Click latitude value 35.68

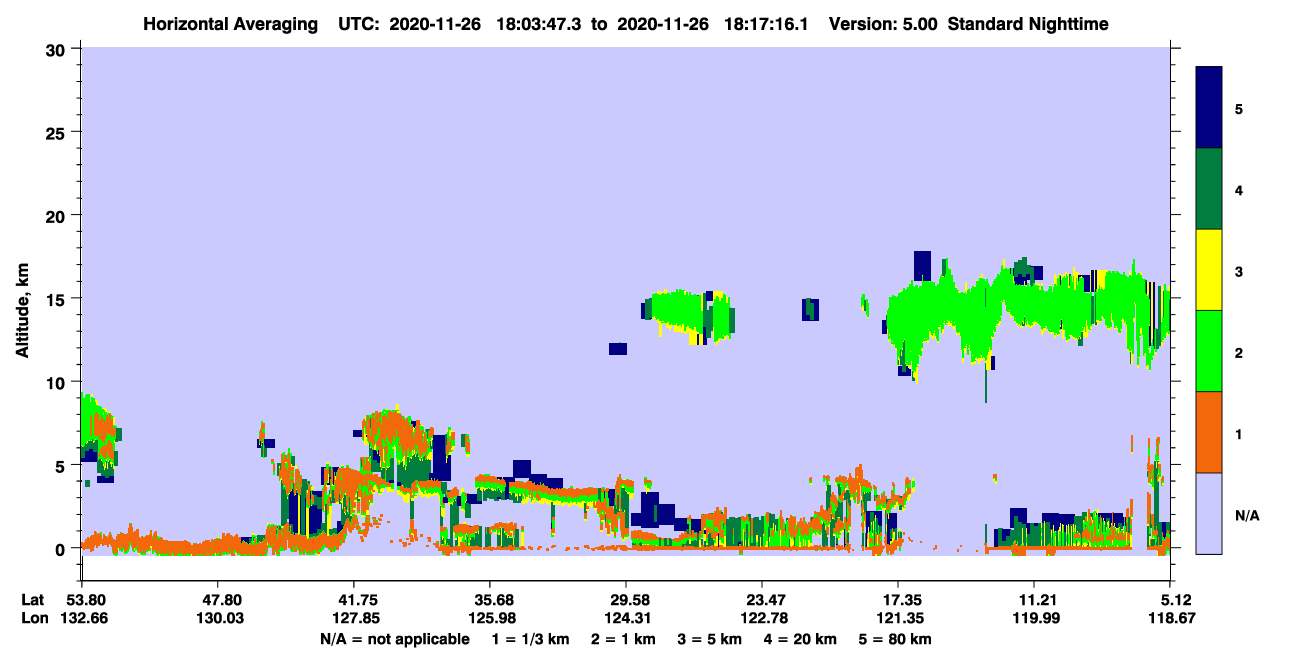point(489,599)
